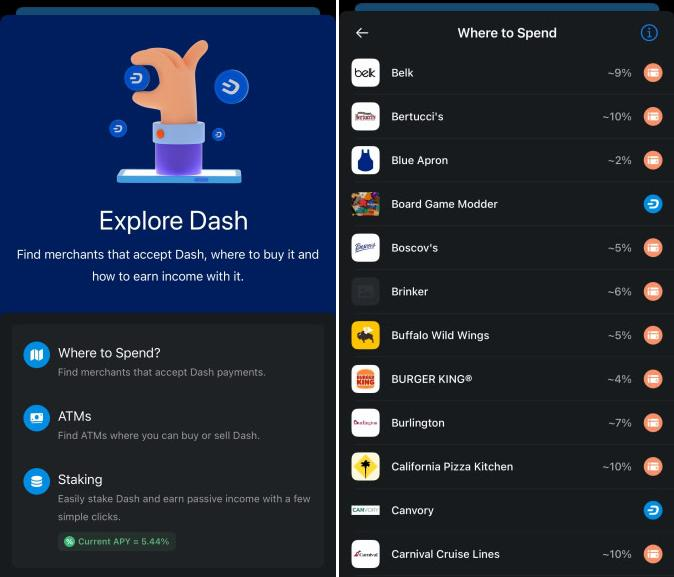Tap the Carnival Cruise Lines logo
Image resolution: width=674 pixels, height=577 pixels.
[x=365, y=554]
